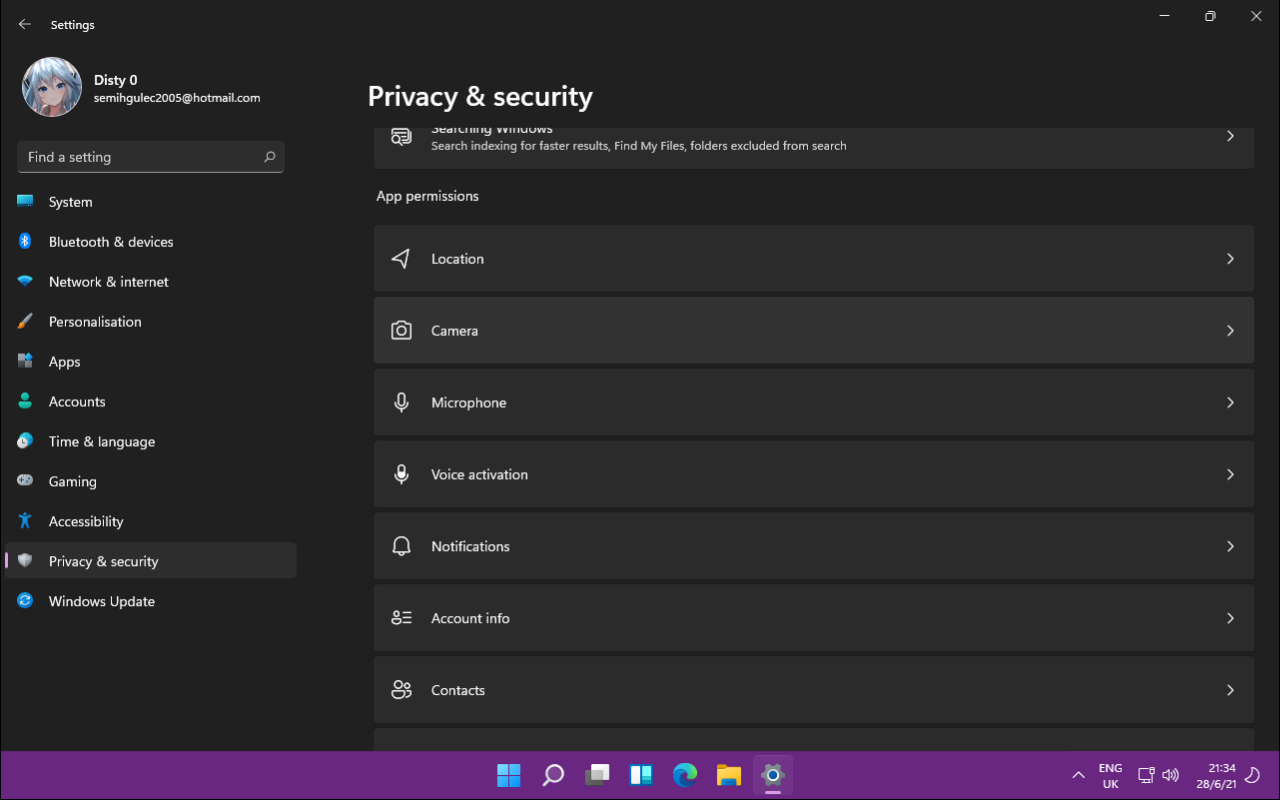Launch Microsoft Edge from the taskbar
1280x800 pixels.
(685, 775)
